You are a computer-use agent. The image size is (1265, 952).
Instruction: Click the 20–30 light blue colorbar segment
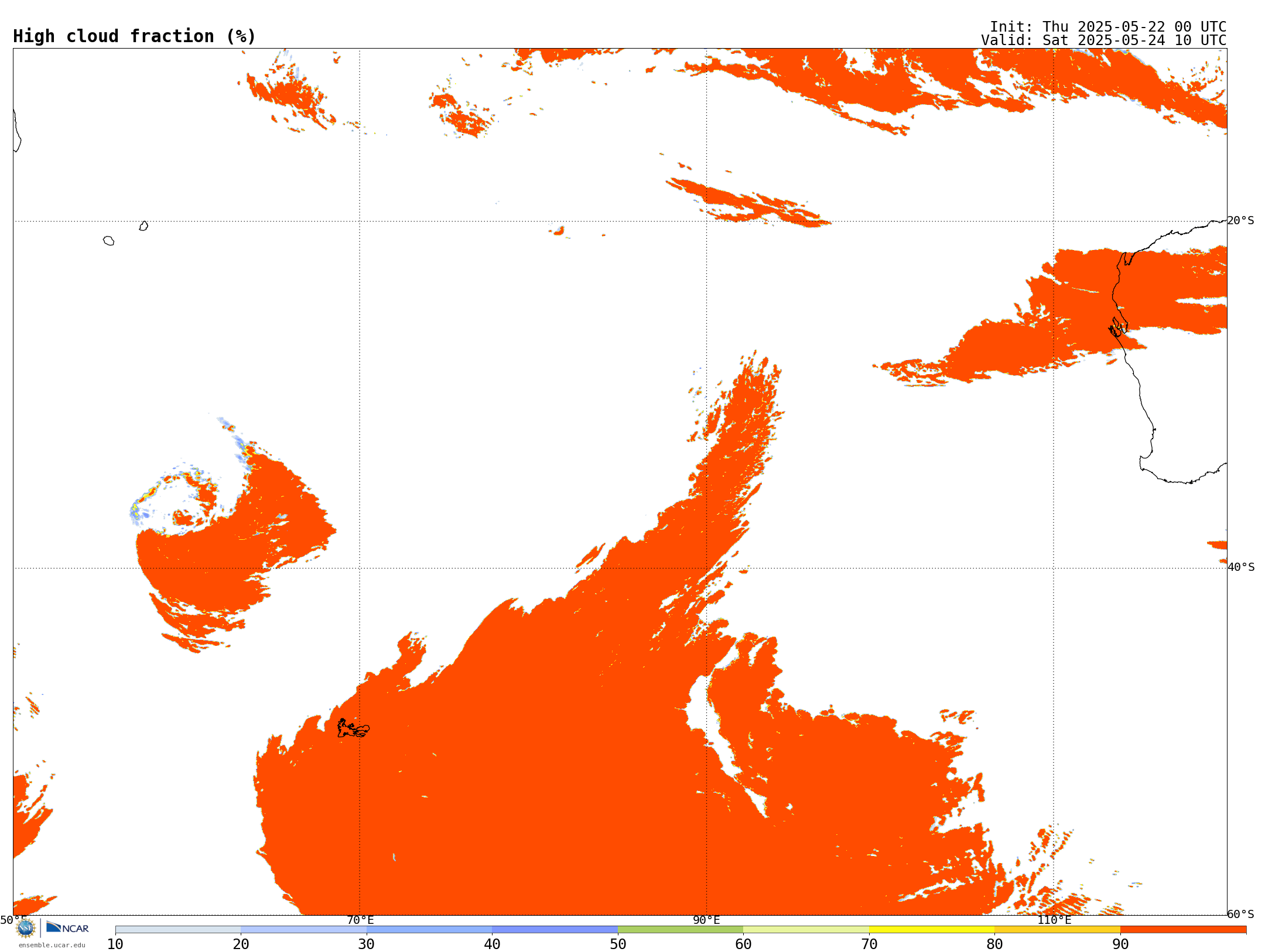[303, 930]
